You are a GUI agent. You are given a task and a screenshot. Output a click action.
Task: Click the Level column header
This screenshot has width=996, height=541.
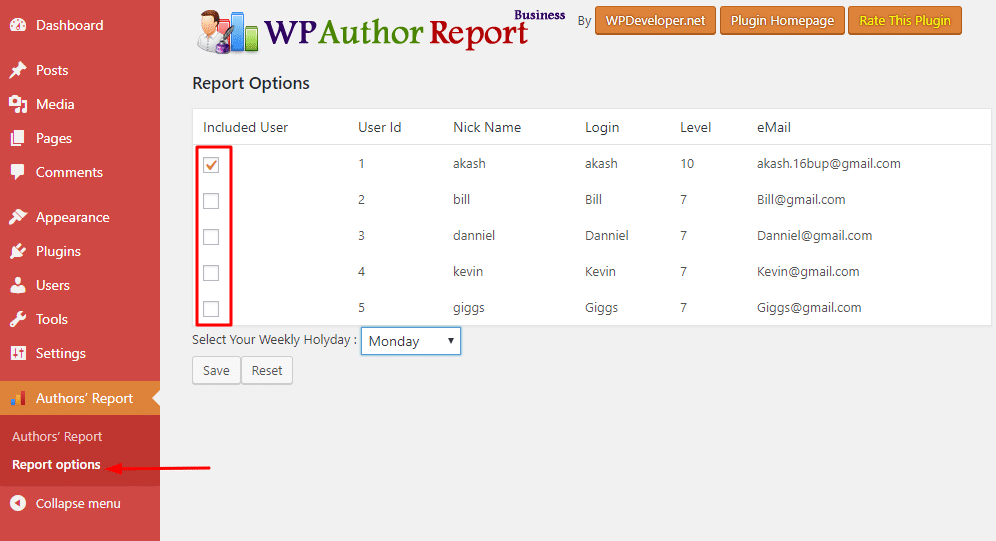(696, 127)
